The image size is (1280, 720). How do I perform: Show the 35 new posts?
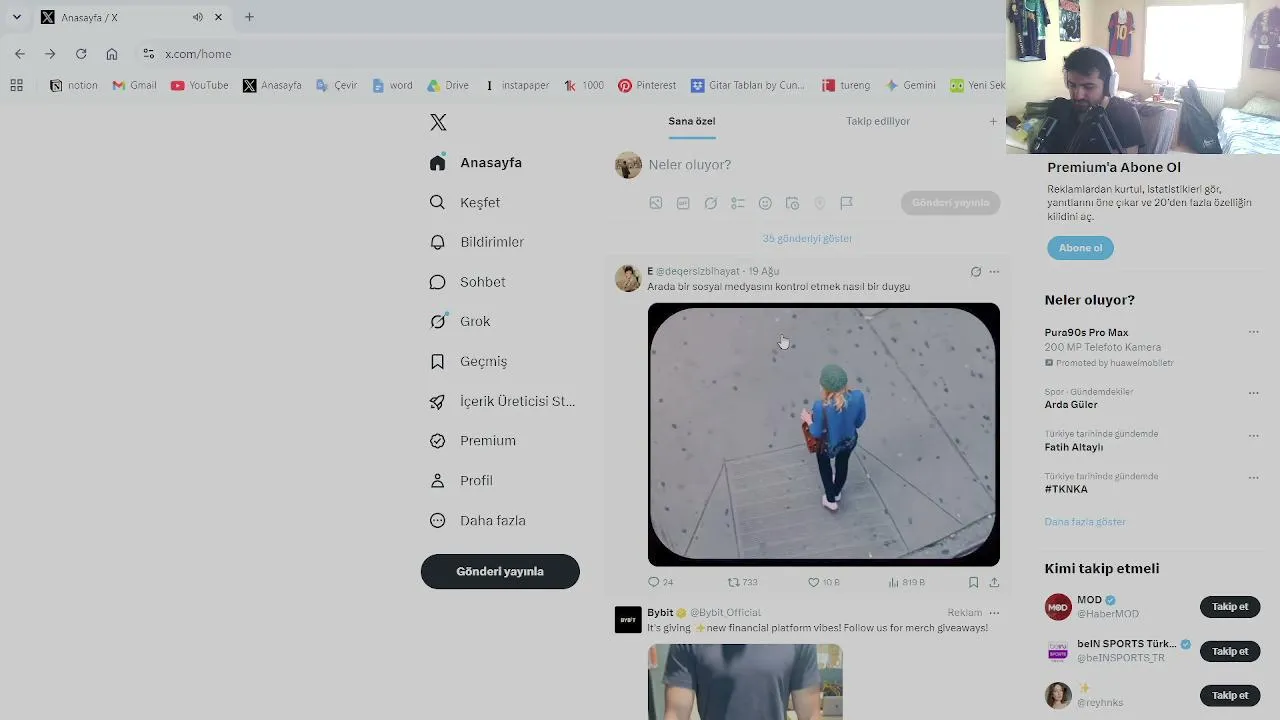click(x=808, y=238)
